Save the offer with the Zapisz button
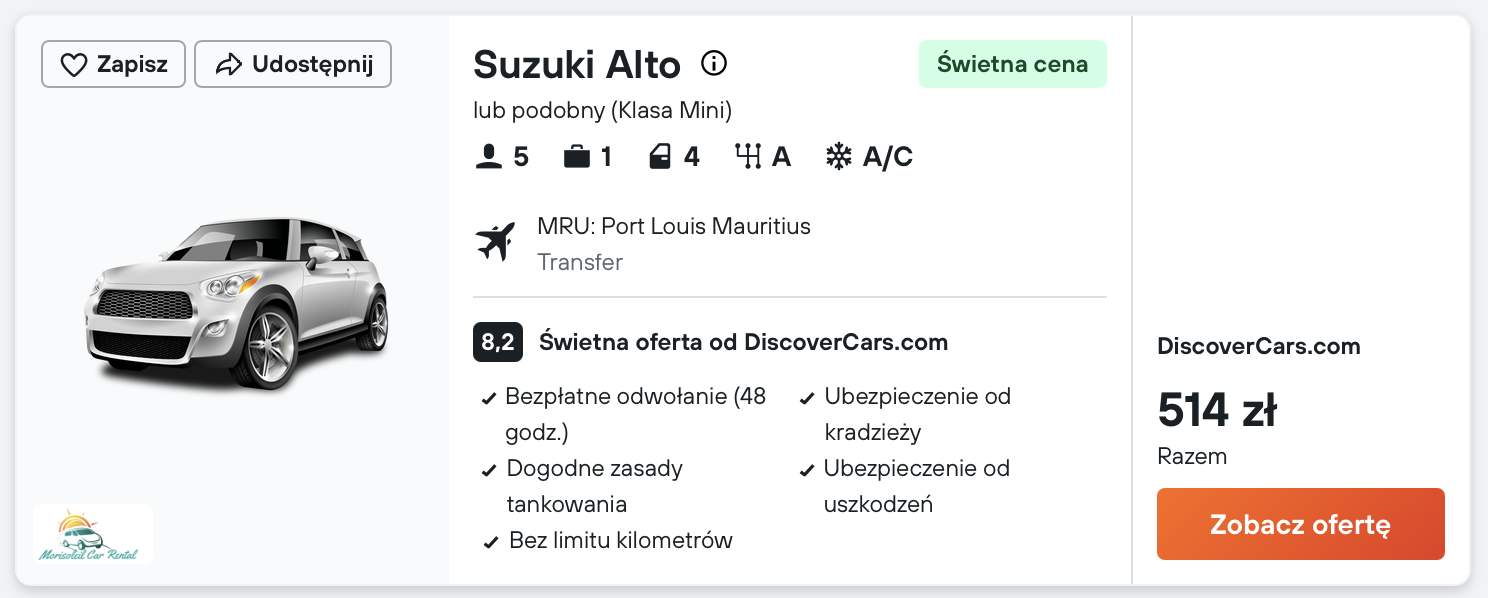Screen dimensions: 1488x598 (x=113, y=65)
